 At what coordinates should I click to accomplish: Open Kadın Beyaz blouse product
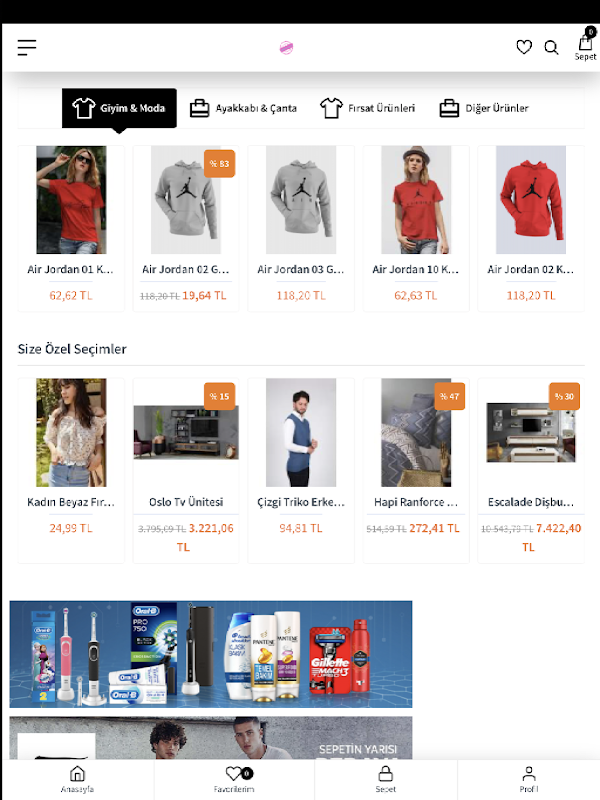71,470
